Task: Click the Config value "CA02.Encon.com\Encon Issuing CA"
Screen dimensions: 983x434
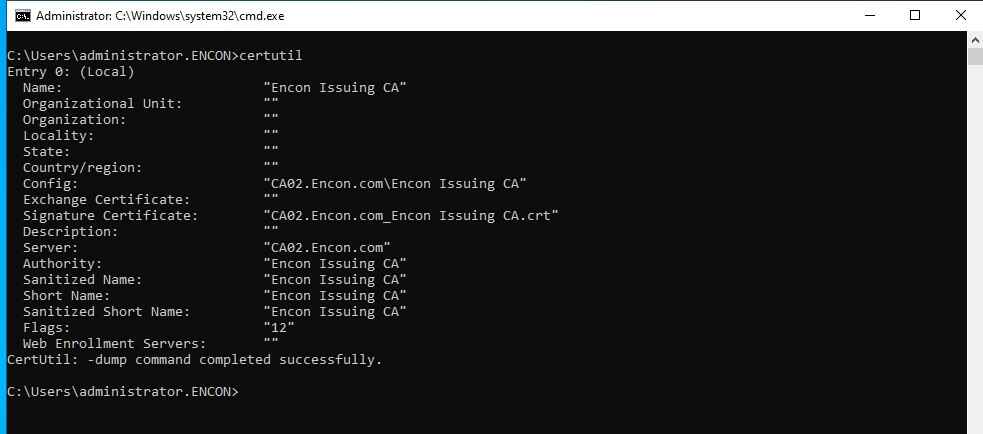Action: 394,184
